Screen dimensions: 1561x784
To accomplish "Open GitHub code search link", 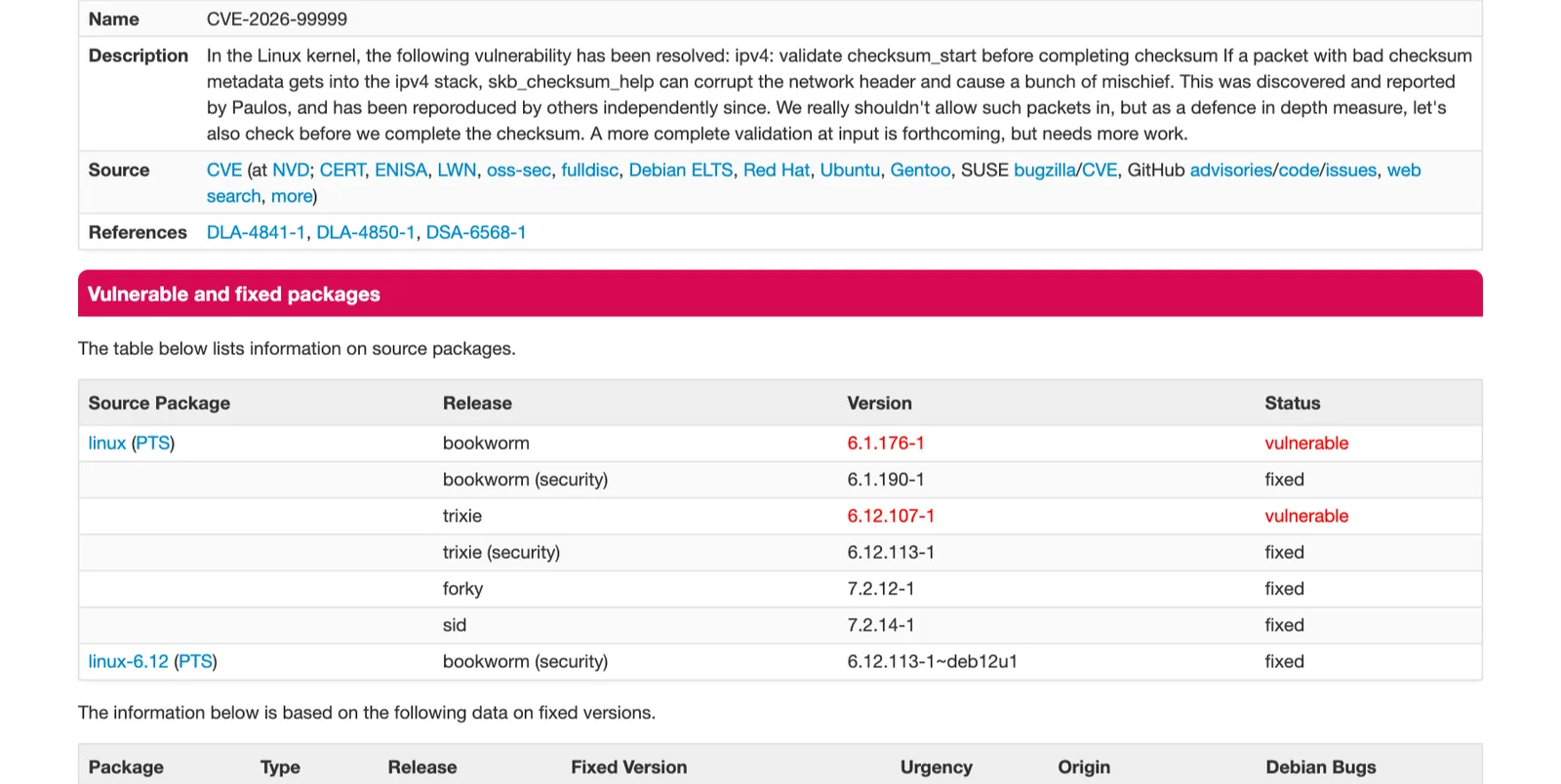I will 1299,170.
